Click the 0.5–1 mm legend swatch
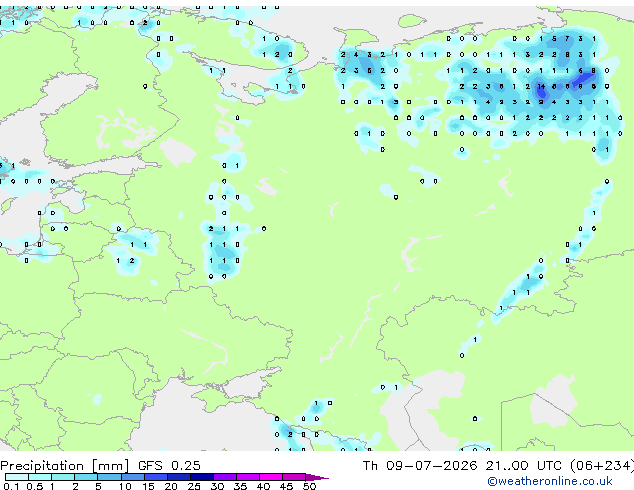Image resolution: width=634 pixels, height=490 pixels. pyautogui.click(x=40, y=477)
